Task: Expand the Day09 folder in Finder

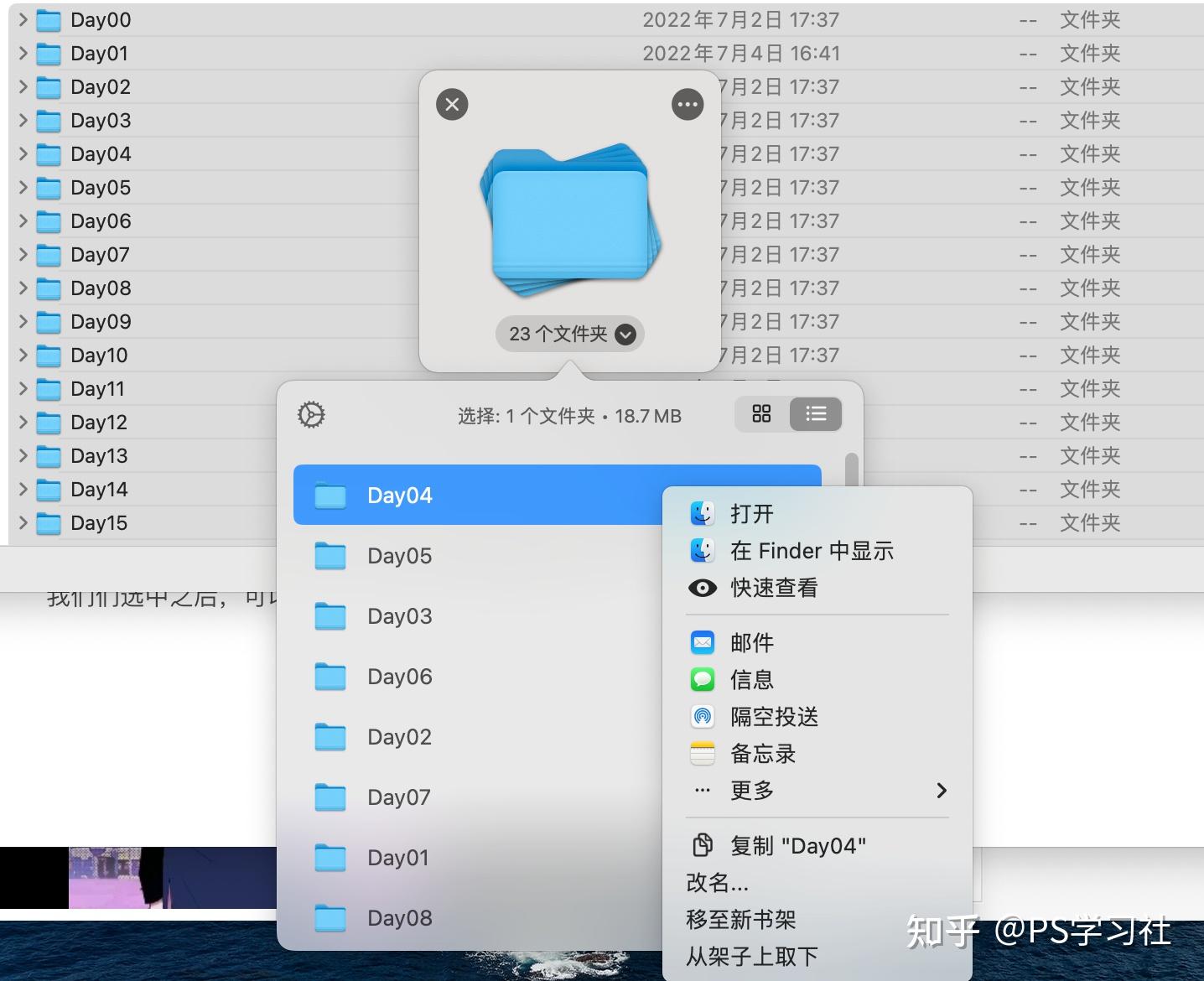Action: tap(23, 321)
